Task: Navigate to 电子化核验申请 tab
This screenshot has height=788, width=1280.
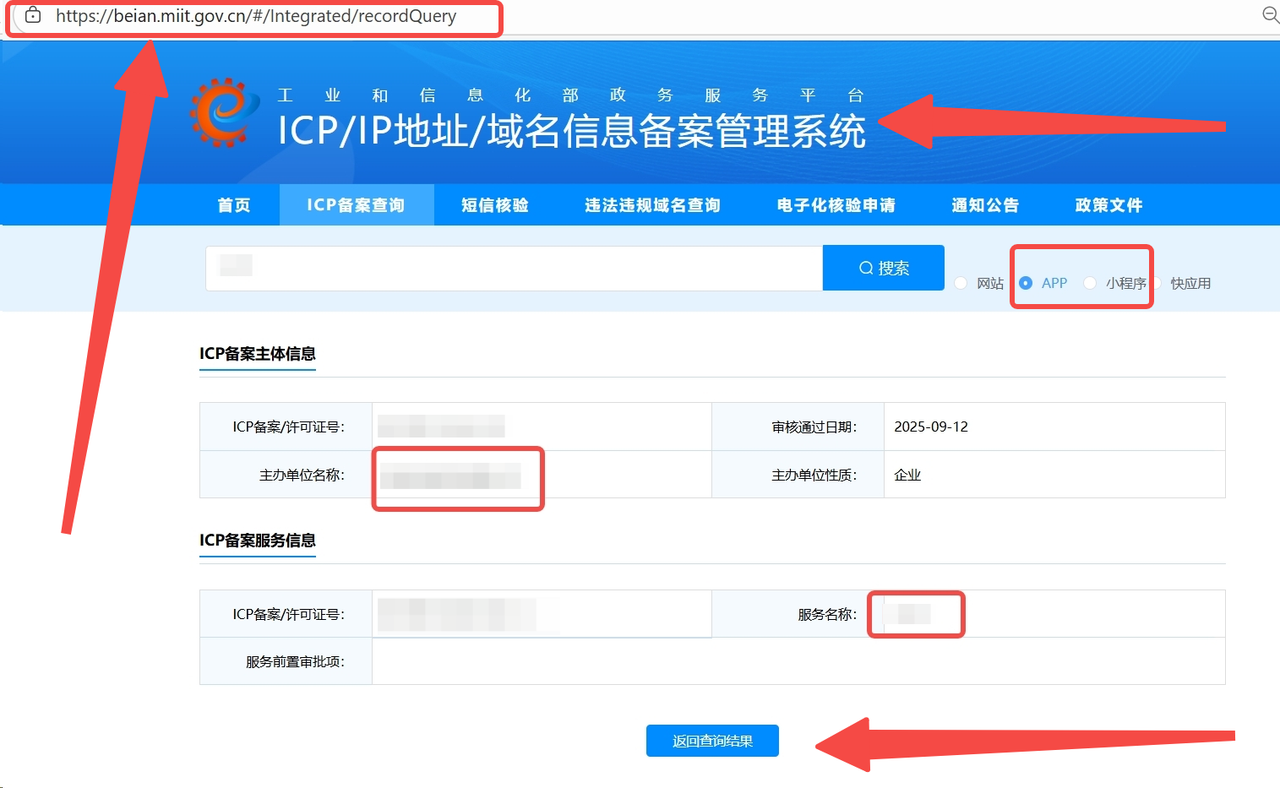Action: pos(836,205)
